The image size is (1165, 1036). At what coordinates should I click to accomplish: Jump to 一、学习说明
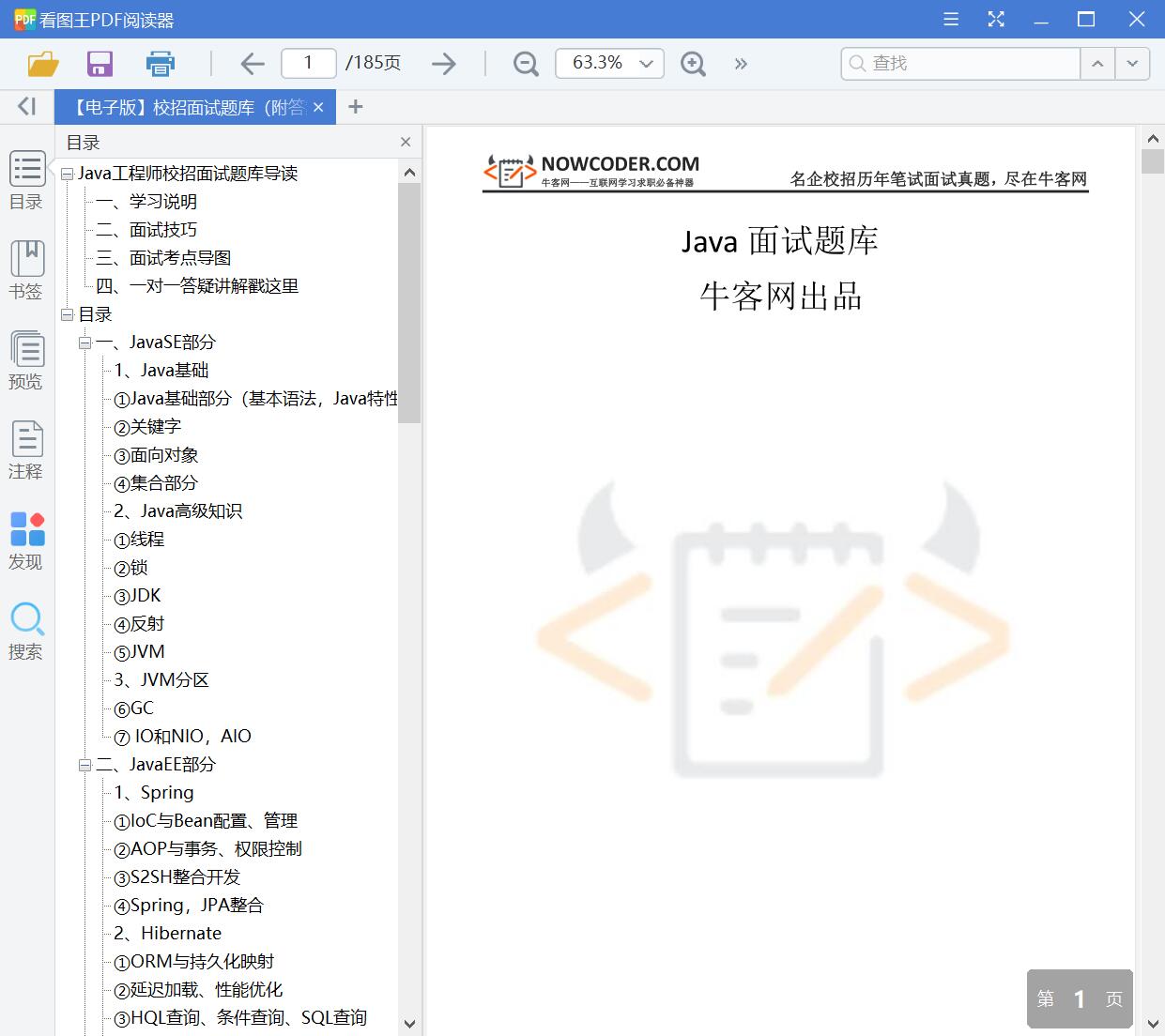pos(146,202)
